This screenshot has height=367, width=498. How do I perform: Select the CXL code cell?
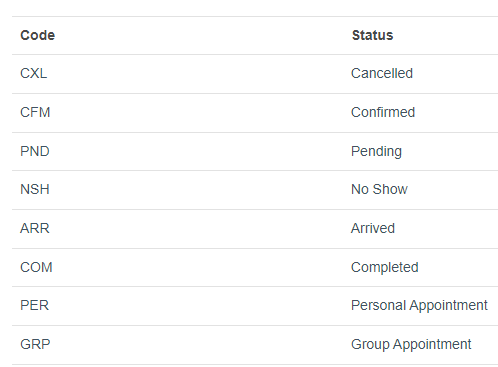[33, 73]
